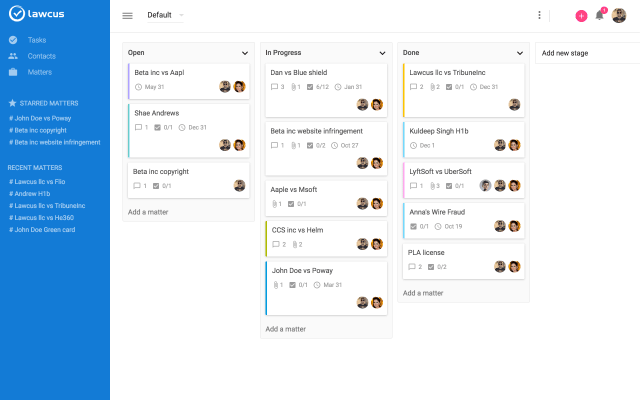Click Add a matter under Done
Image resolution: width=640 pixels, height=400 pixels.
(423, 293)
